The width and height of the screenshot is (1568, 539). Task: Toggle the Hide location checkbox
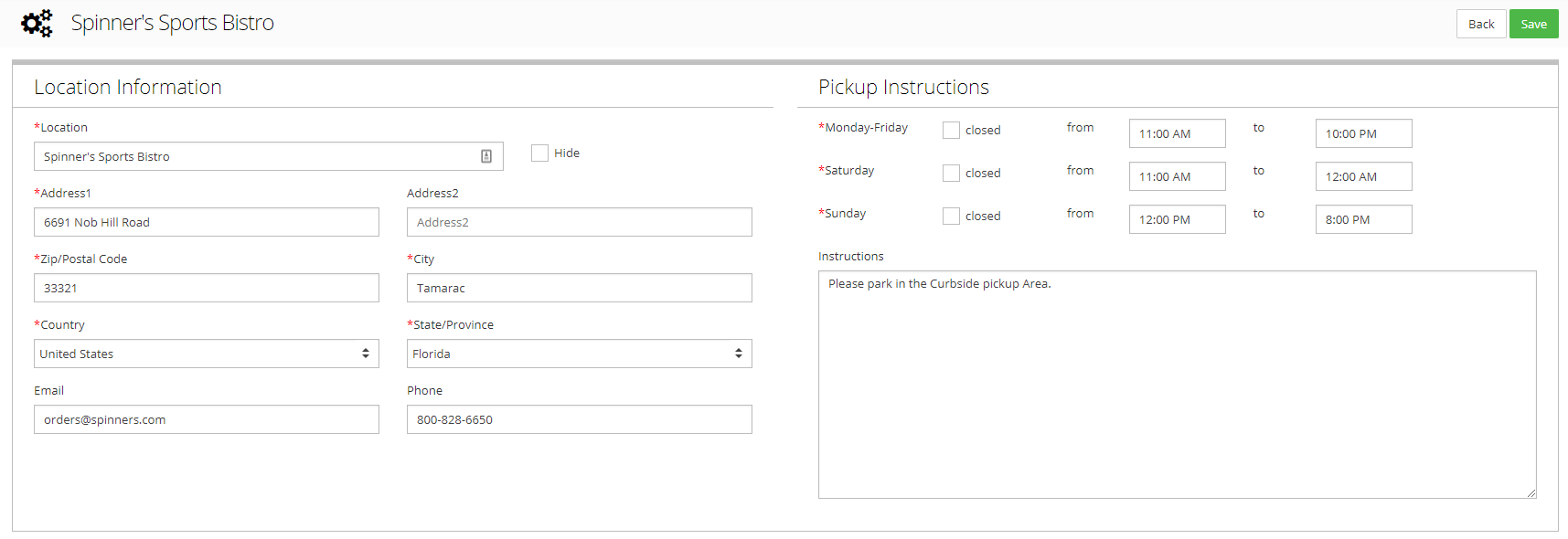pyautogui.click(x=540, y=153)
